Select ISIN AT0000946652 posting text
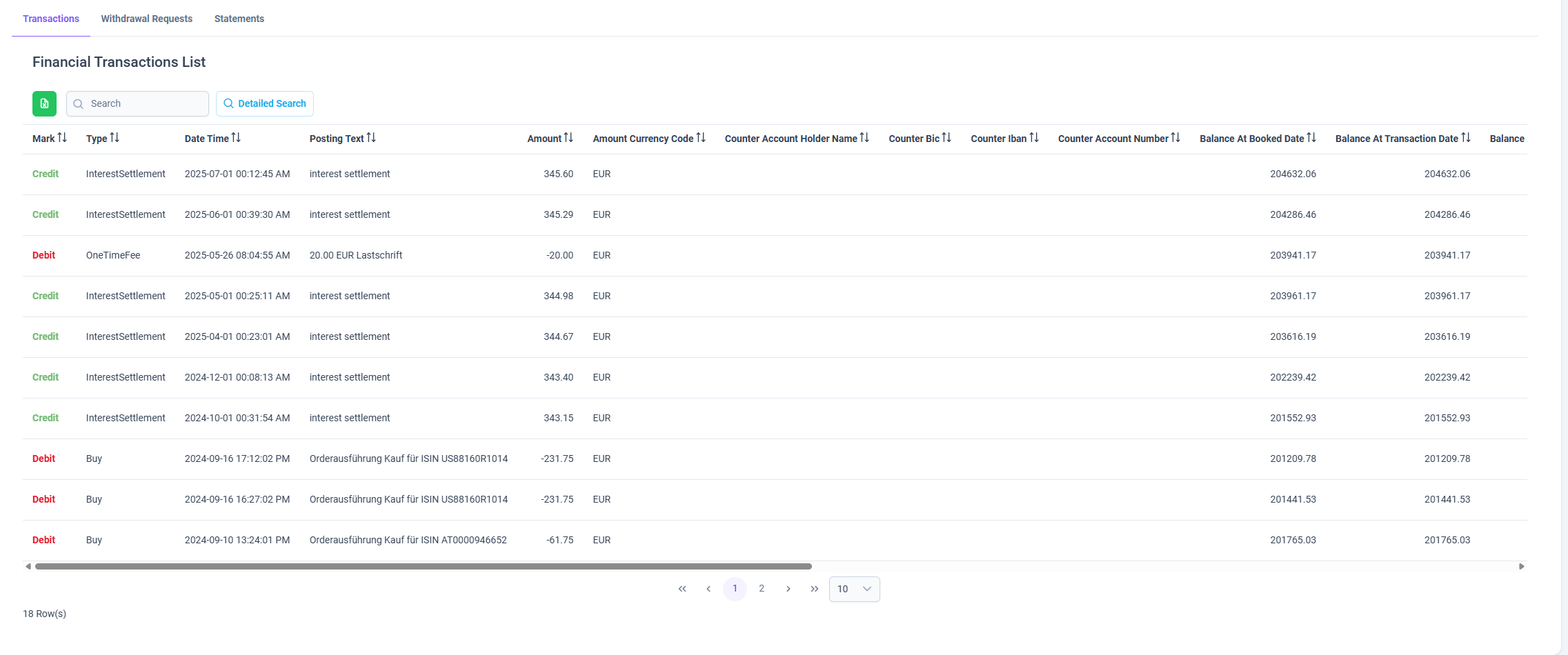The width and height of the screenshot is (1568, 655). coord(408,540)
